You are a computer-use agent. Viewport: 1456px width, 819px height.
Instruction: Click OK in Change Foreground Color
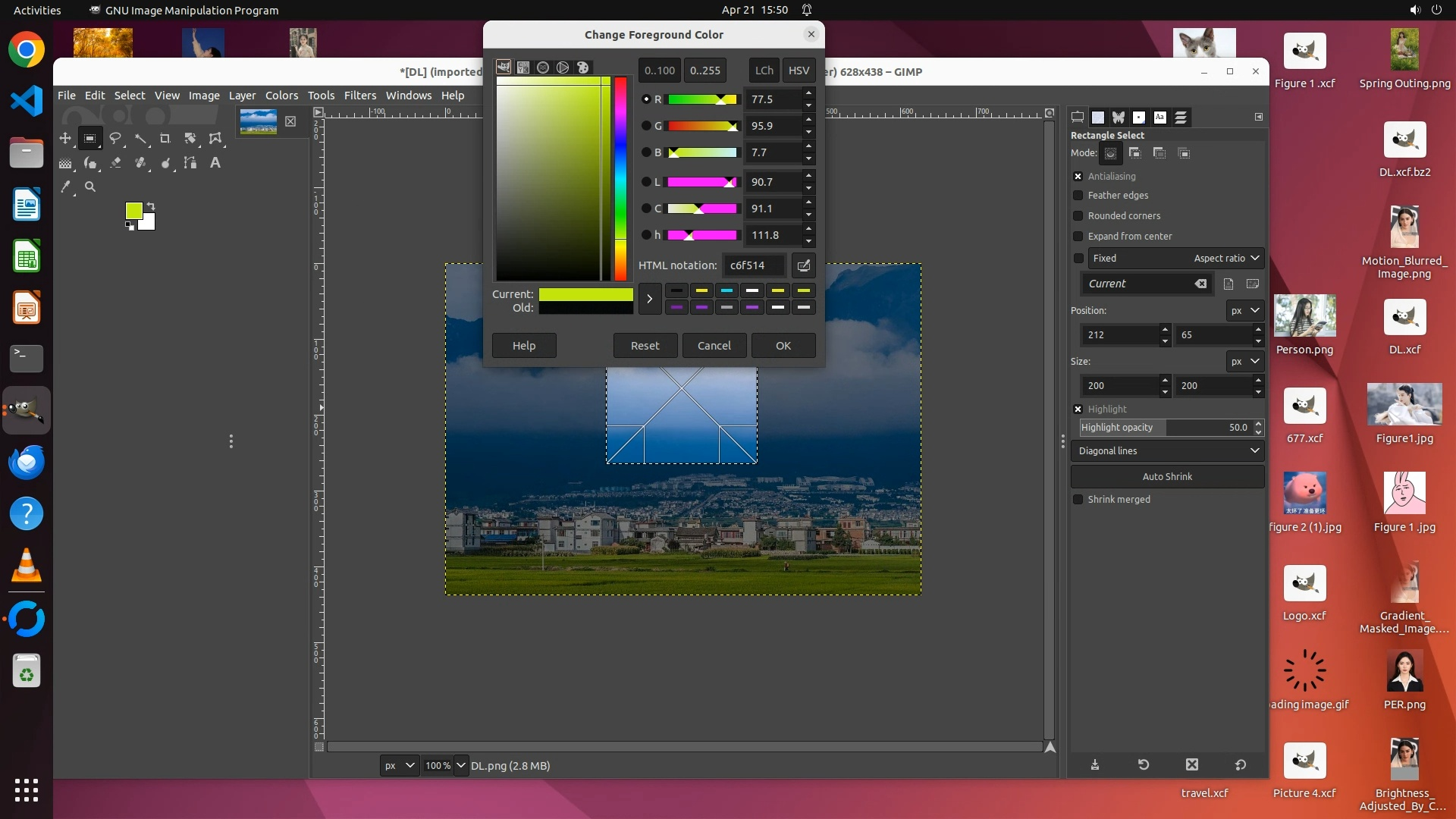pos(783,346)
